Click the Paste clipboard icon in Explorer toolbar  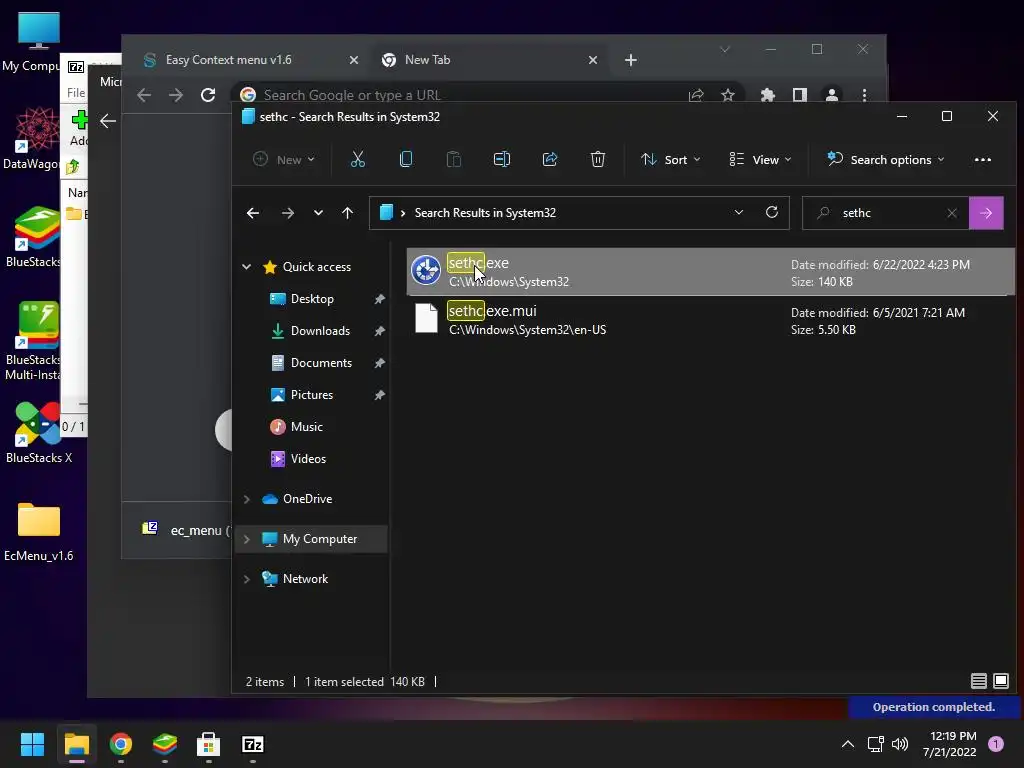point(453,159)
